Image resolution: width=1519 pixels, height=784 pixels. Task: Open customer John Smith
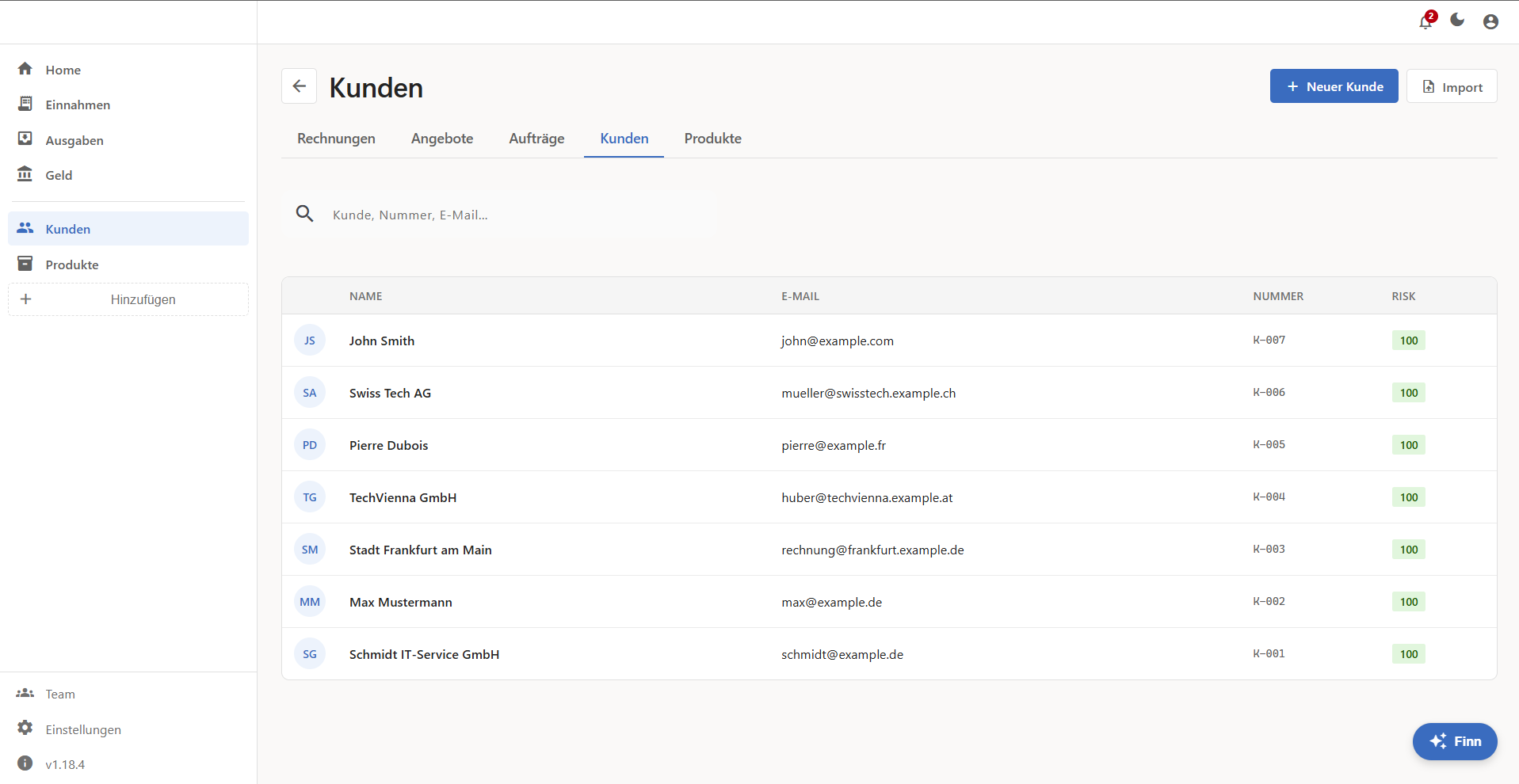382,341
